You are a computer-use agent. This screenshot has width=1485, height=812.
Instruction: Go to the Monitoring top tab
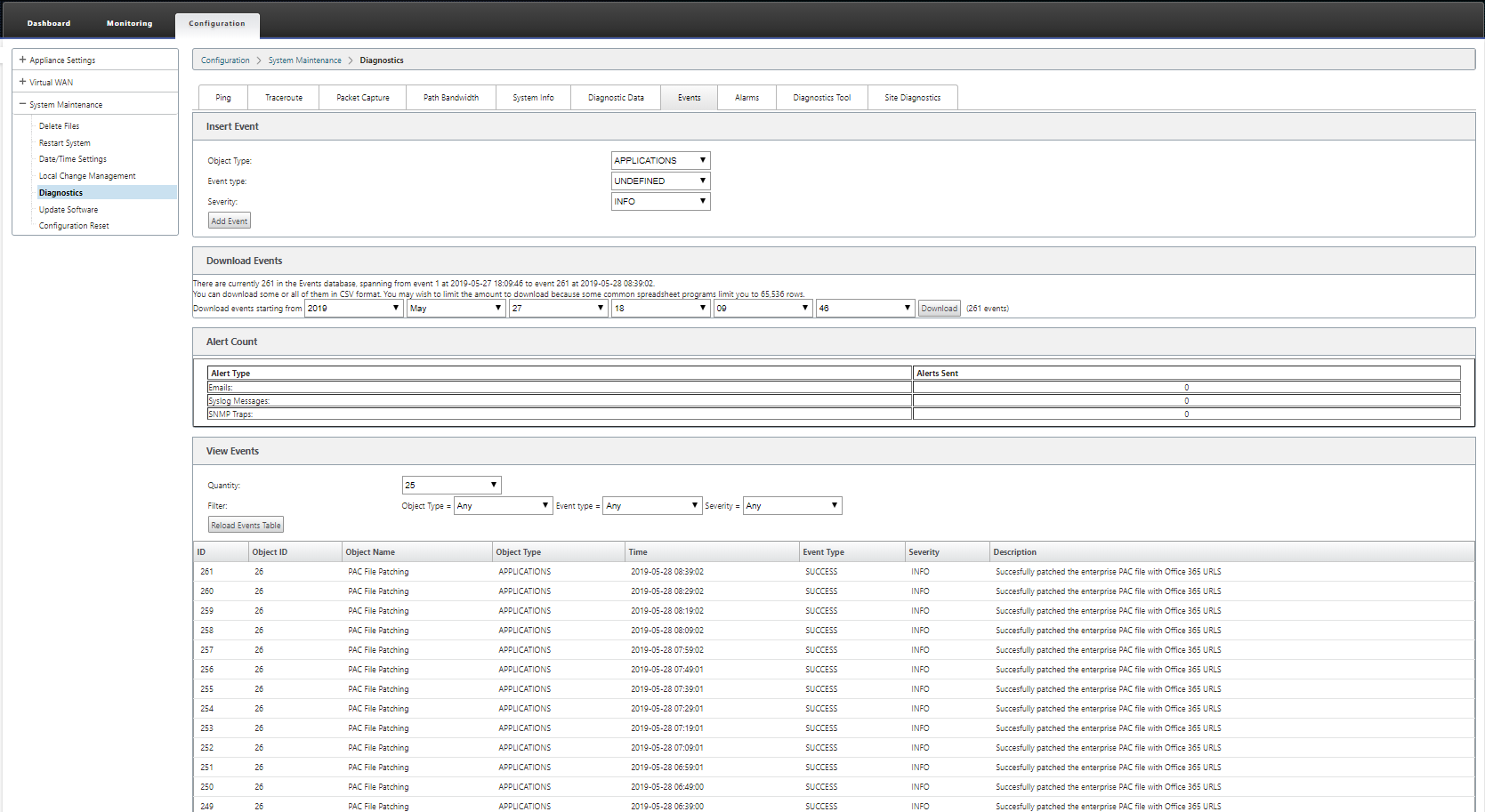[x=129, y=23]
